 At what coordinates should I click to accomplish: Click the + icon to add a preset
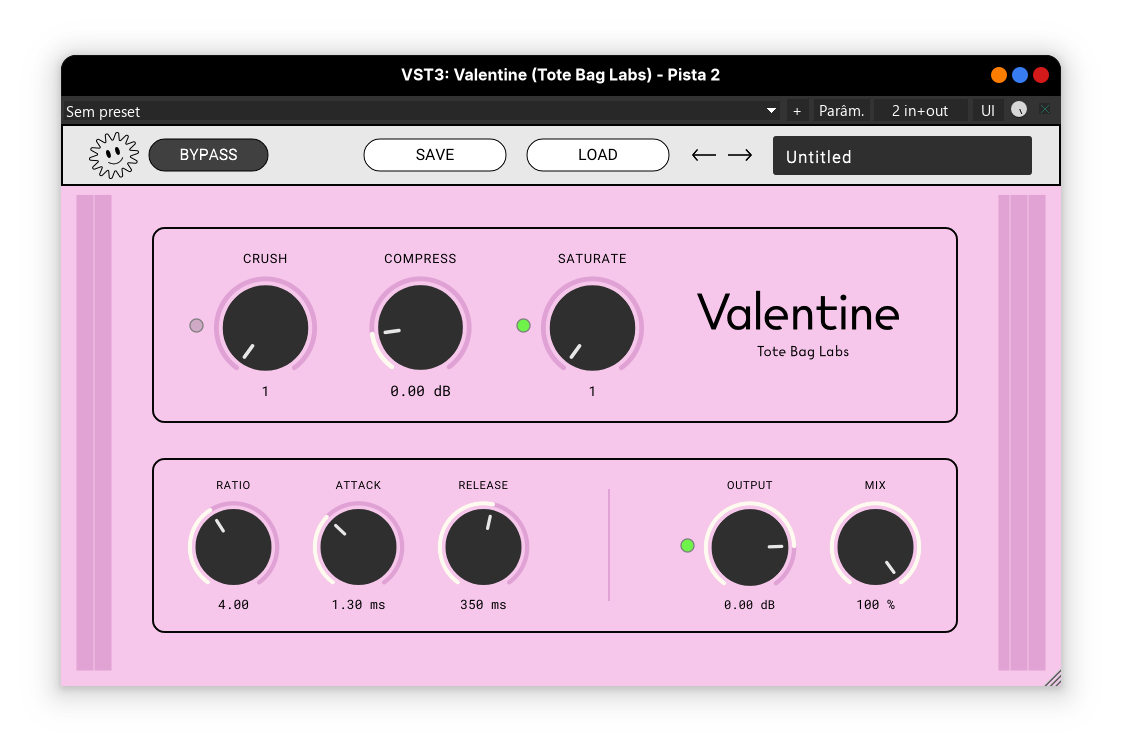[796, 110]
